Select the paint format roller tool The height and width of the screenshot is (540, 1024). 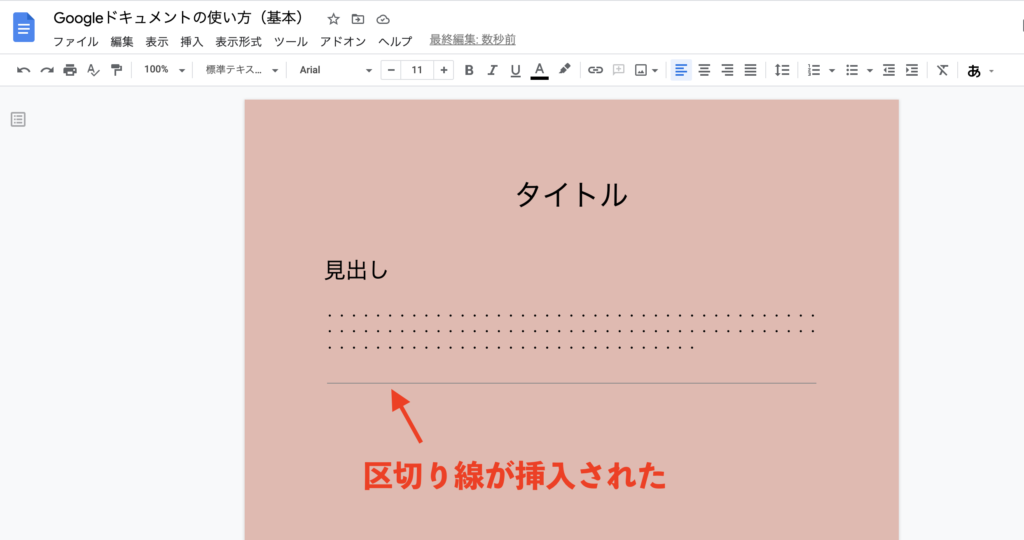click(117, 70)
